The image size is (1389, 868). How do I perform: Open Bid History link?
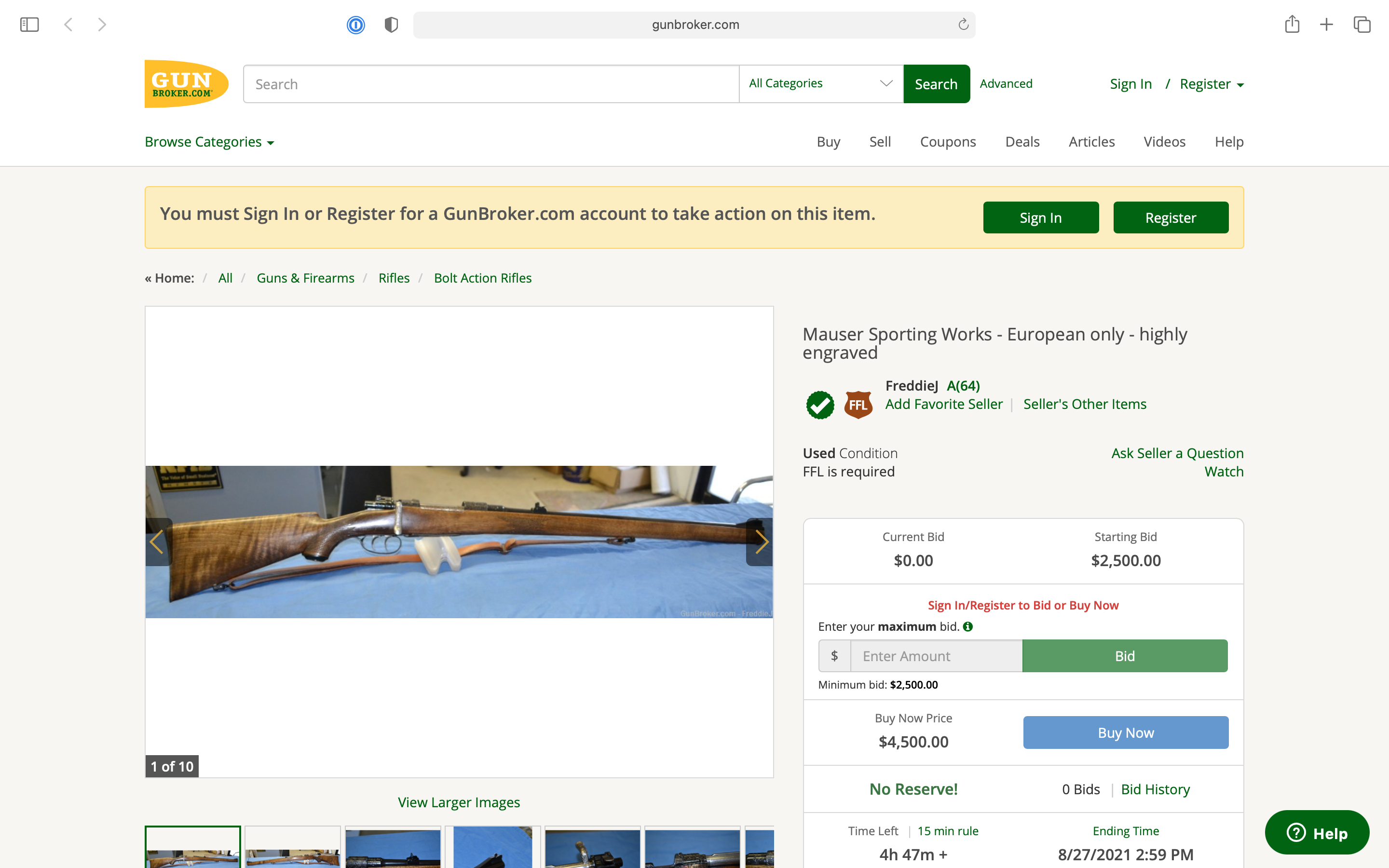tap(1156, 789)
